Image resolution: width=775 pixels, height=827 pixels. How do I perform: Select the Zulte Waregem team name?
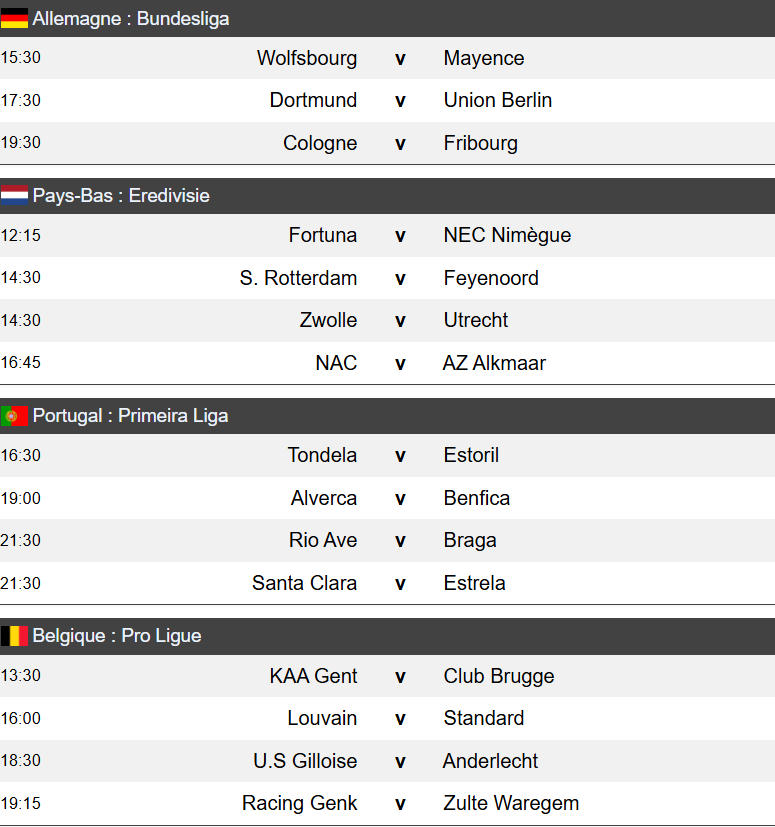511,803
